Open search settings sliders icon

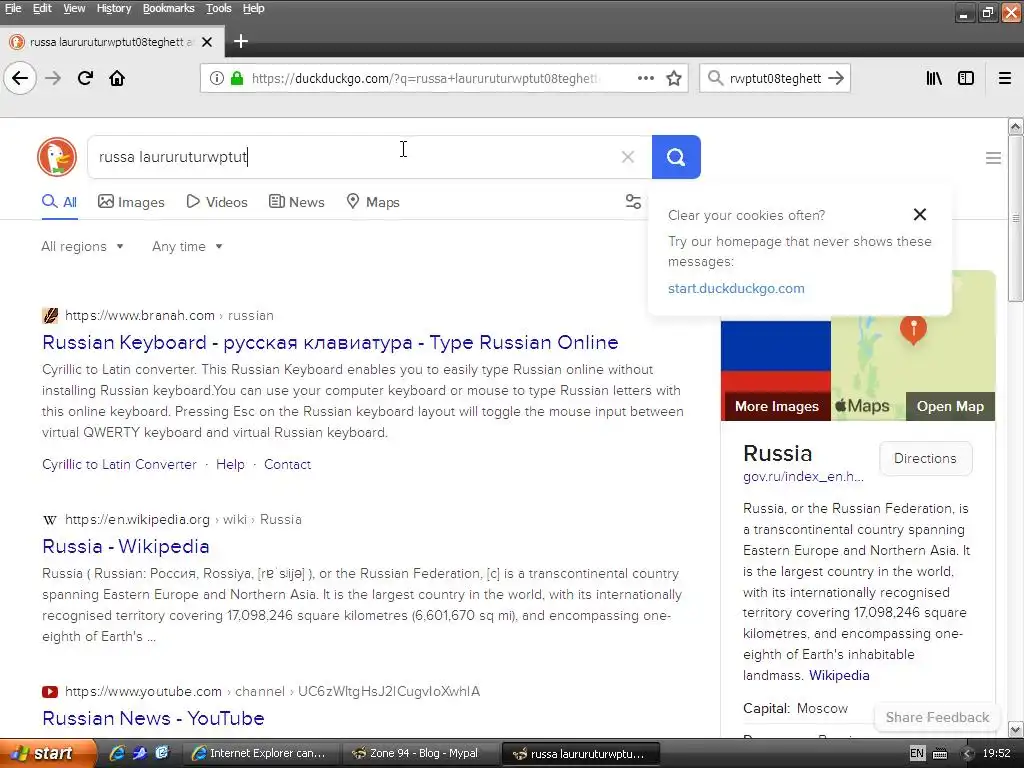(x=633, y=202)
